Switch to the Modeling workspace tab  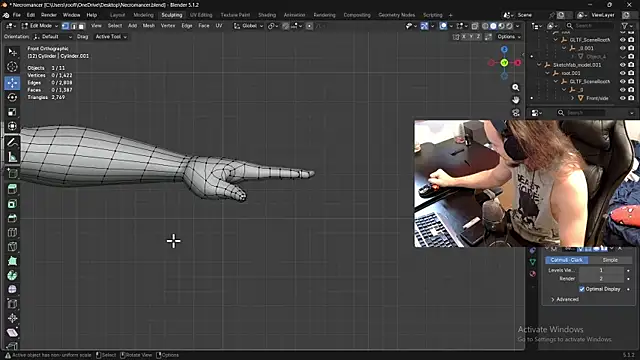[143, 15]
